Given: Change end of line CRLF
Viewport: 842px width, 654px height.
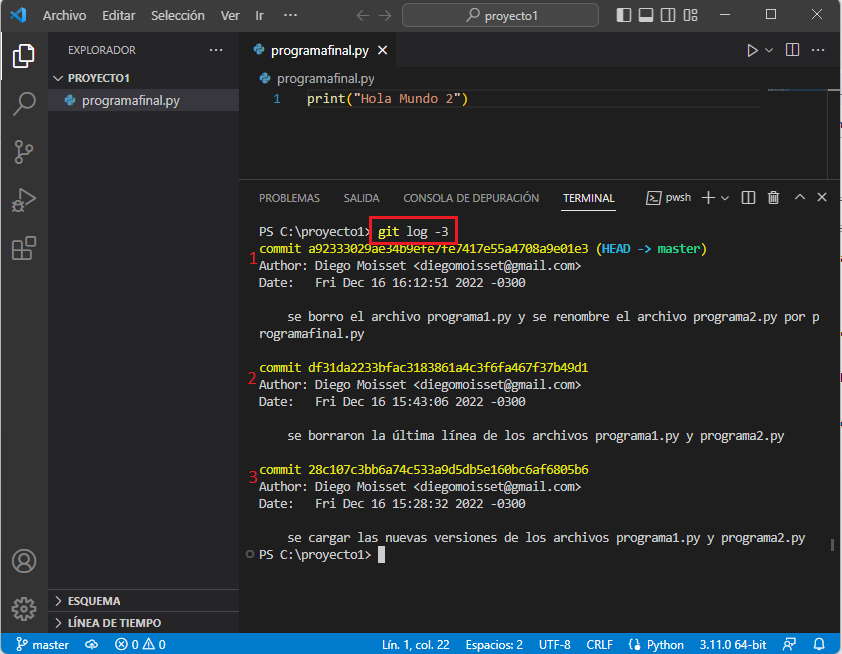Looking at the screenshot, I should pyautogui.click(x=600, y=644).
